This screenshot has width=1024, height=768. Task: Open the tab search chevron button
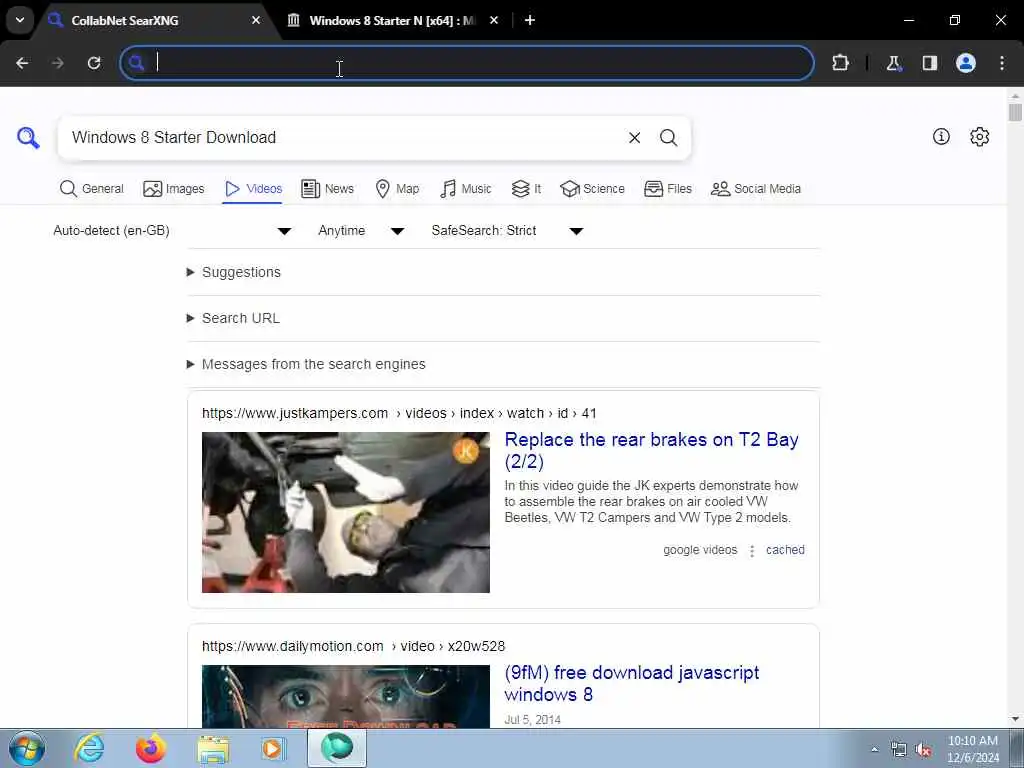tap(20, 20)
